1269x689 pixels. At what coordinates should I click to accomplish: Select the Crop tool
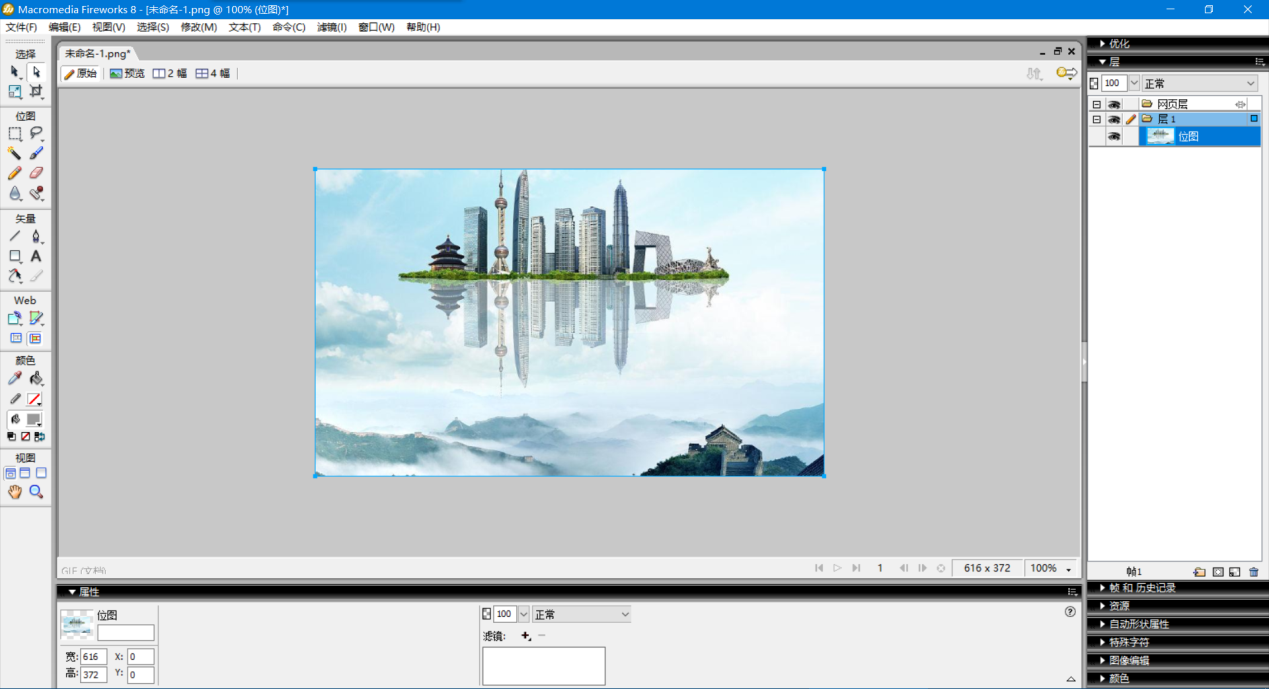pos(36,92)
